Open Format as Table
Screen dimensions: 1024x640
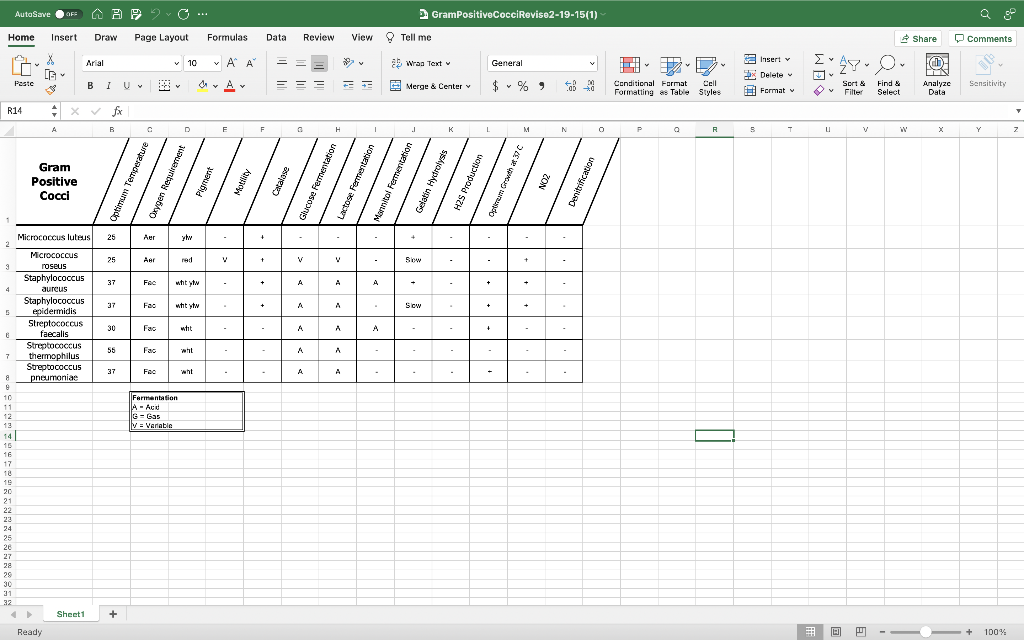click(x=674, y=76)
